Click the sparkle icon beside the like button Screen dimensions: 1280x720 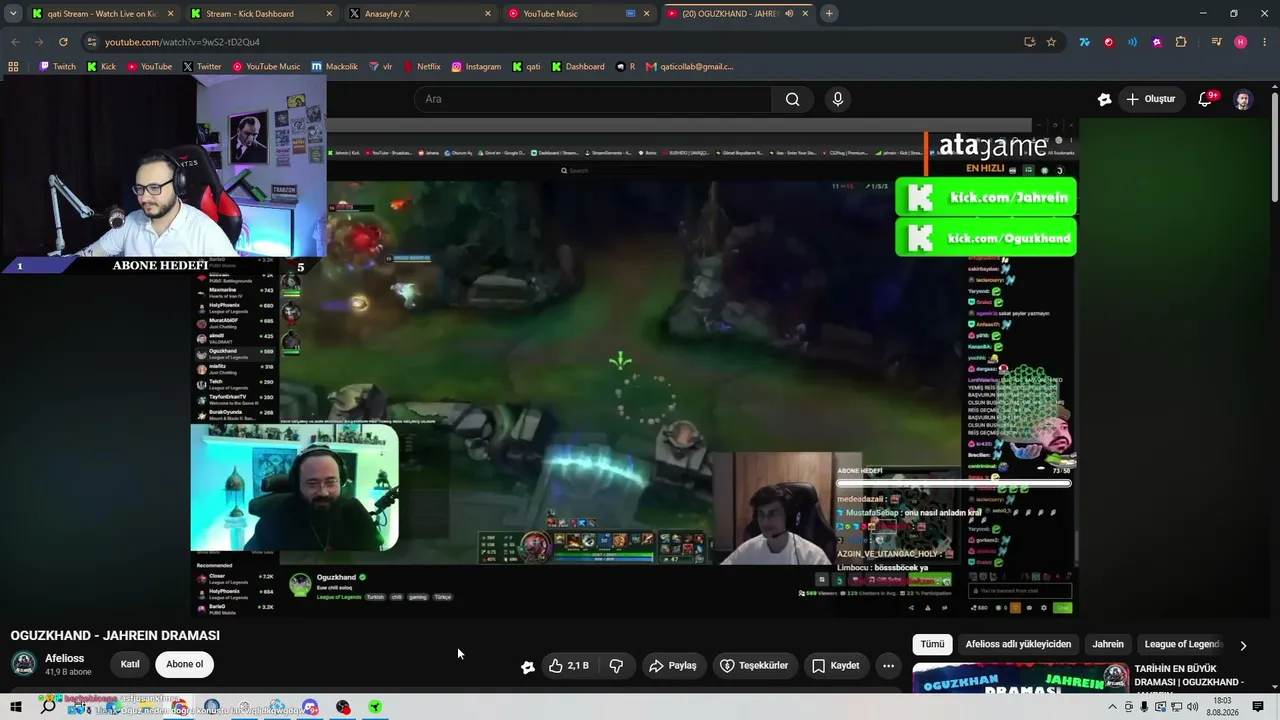[528, 667]
